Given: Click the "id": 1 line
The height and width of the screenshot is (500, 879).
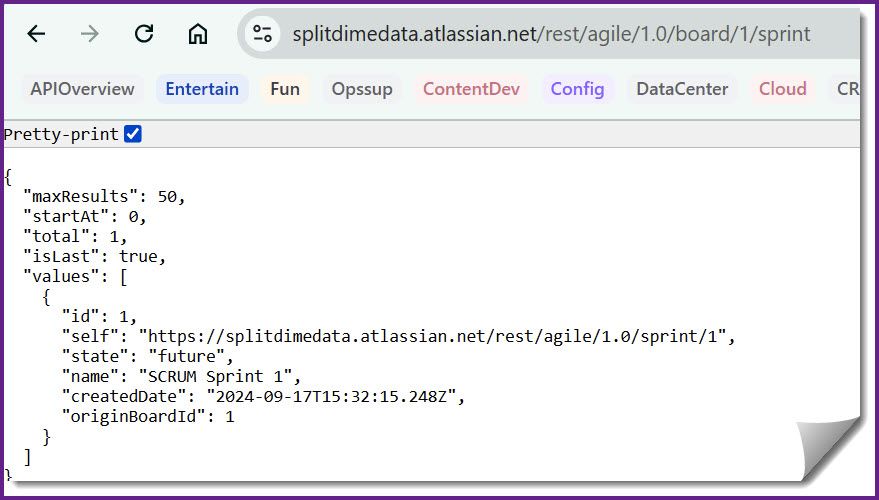Looking at the screenshot, I should click(99, 317).
